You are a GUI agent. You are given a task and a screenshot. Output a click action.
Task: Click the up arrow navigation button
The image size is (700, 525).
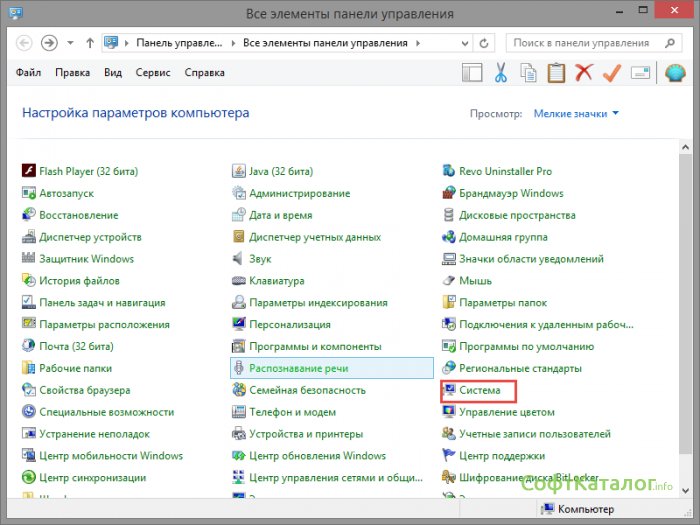click(x=91, y=44)
